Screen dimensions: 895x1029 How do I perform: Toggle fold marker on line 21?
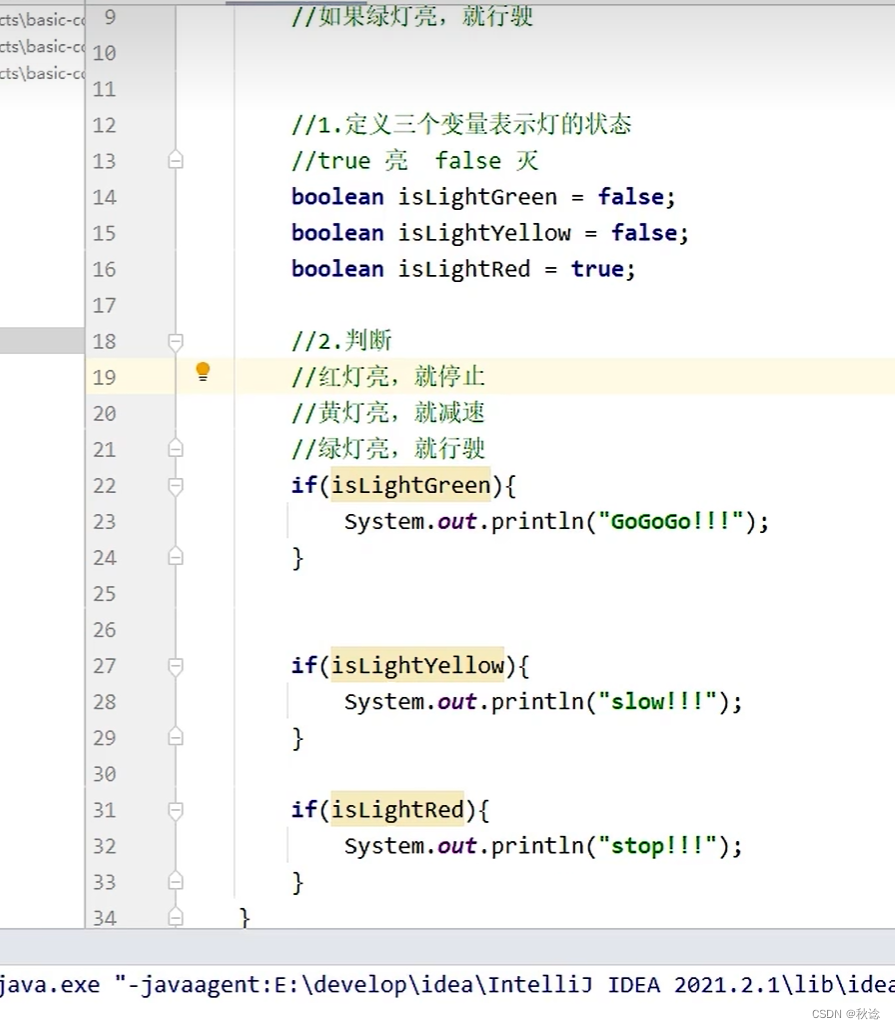[176, 448]
